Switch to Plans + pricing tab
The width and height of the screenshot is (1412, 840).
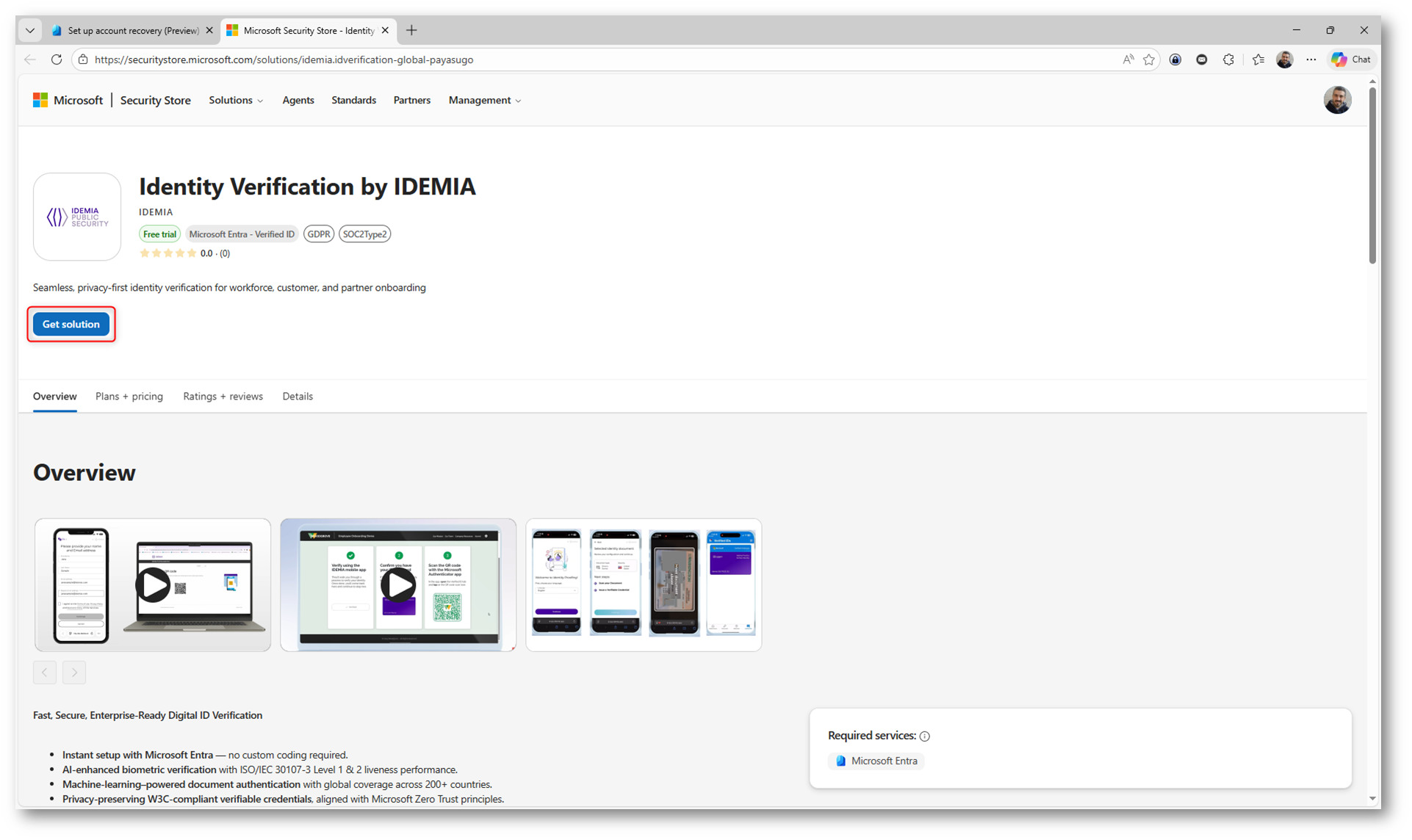(129, 397)
